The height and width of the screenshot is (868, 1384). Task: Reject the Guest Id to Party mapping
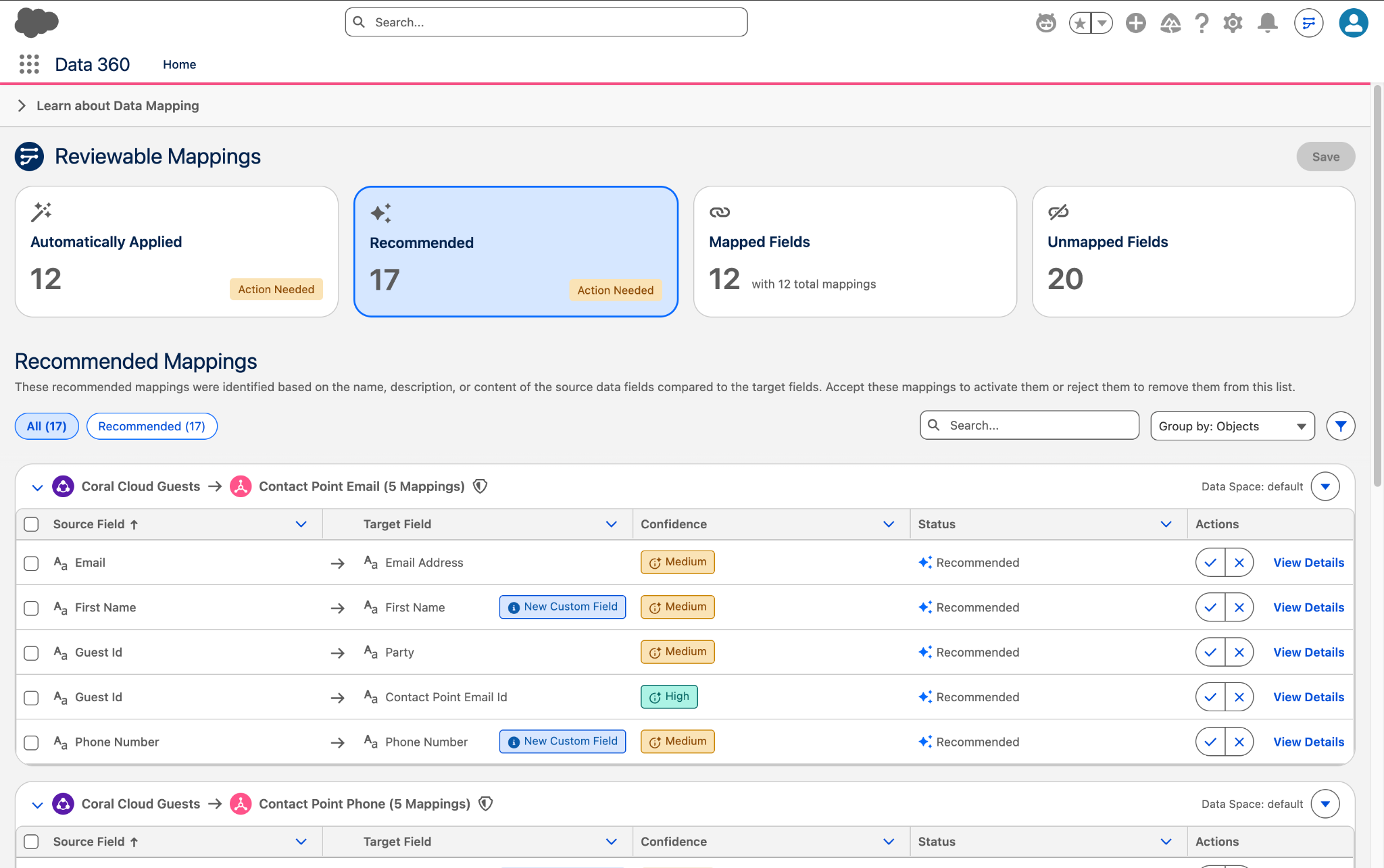(x=1239, y=653)
